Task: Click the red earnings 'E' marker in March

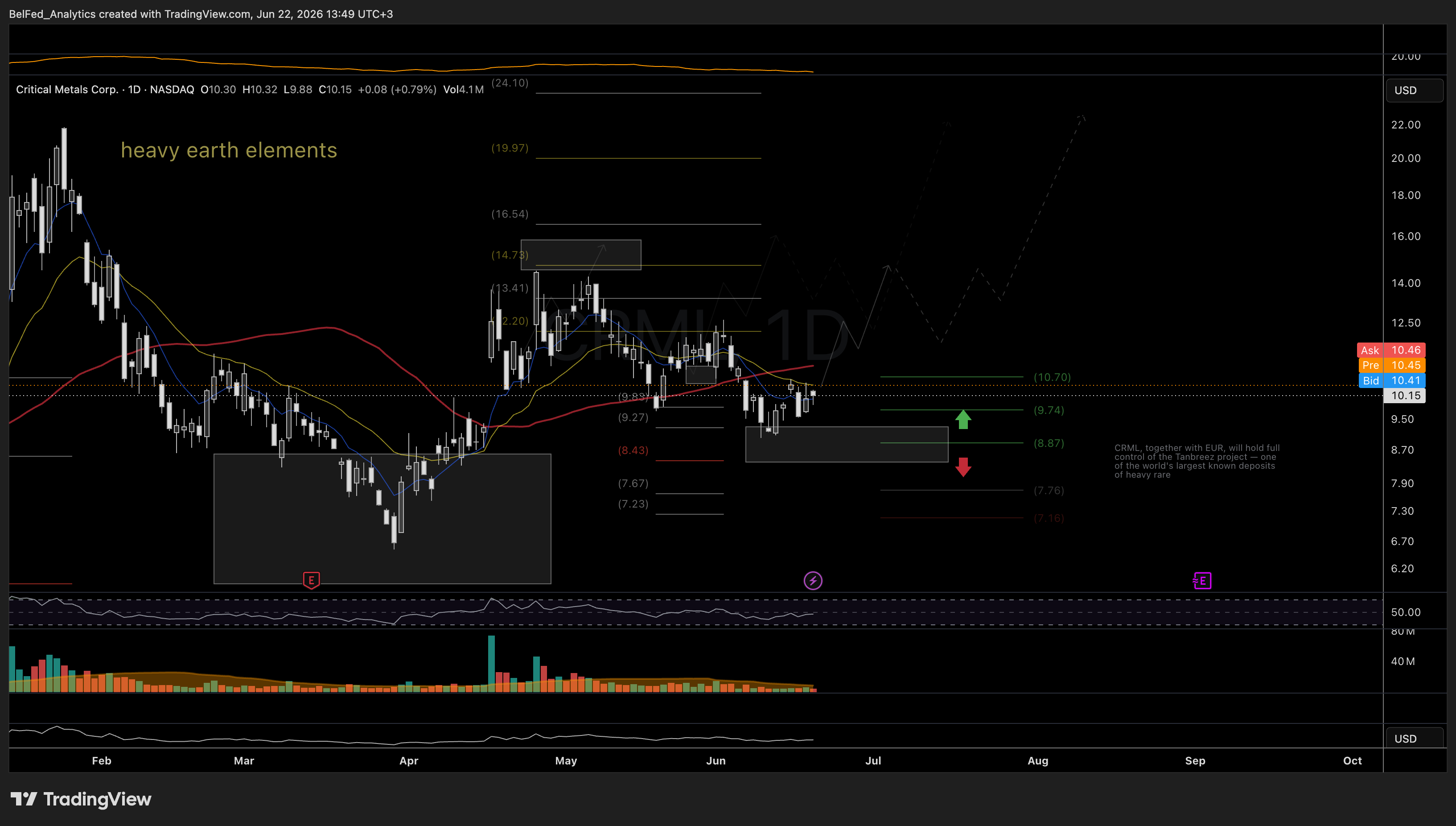Action: [311, 580]
